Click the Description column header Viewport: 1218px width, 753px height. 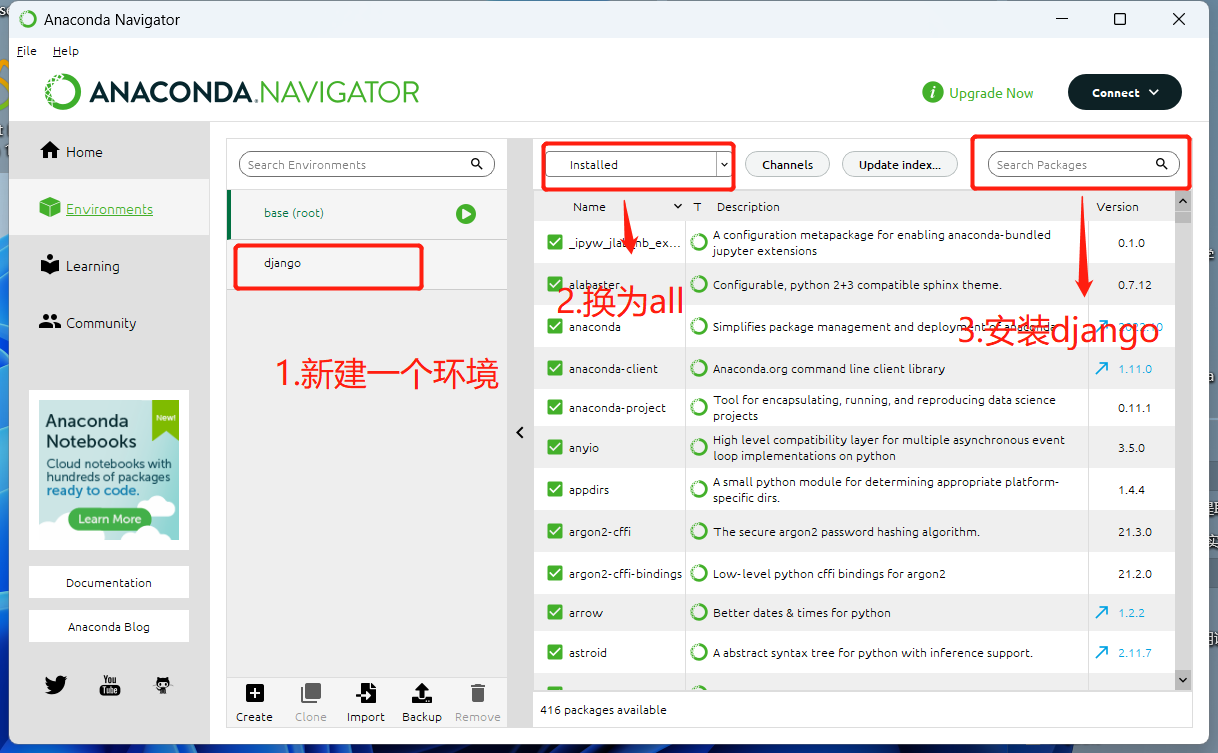[748, 207]
